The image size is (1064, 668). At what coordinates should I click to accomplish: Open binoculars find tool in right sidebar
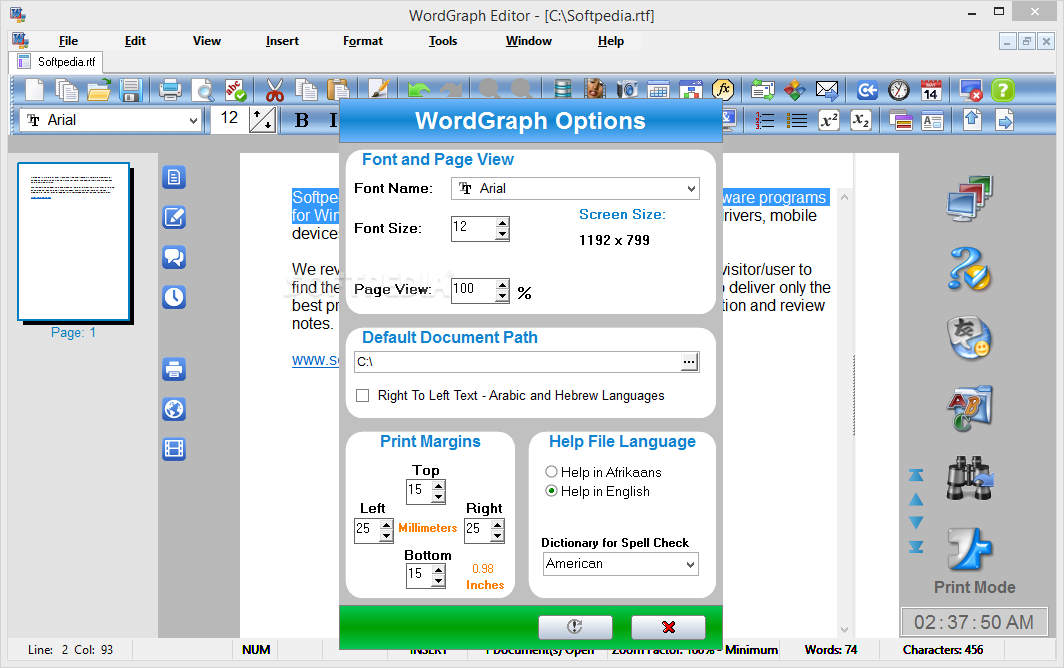(970, 478)
